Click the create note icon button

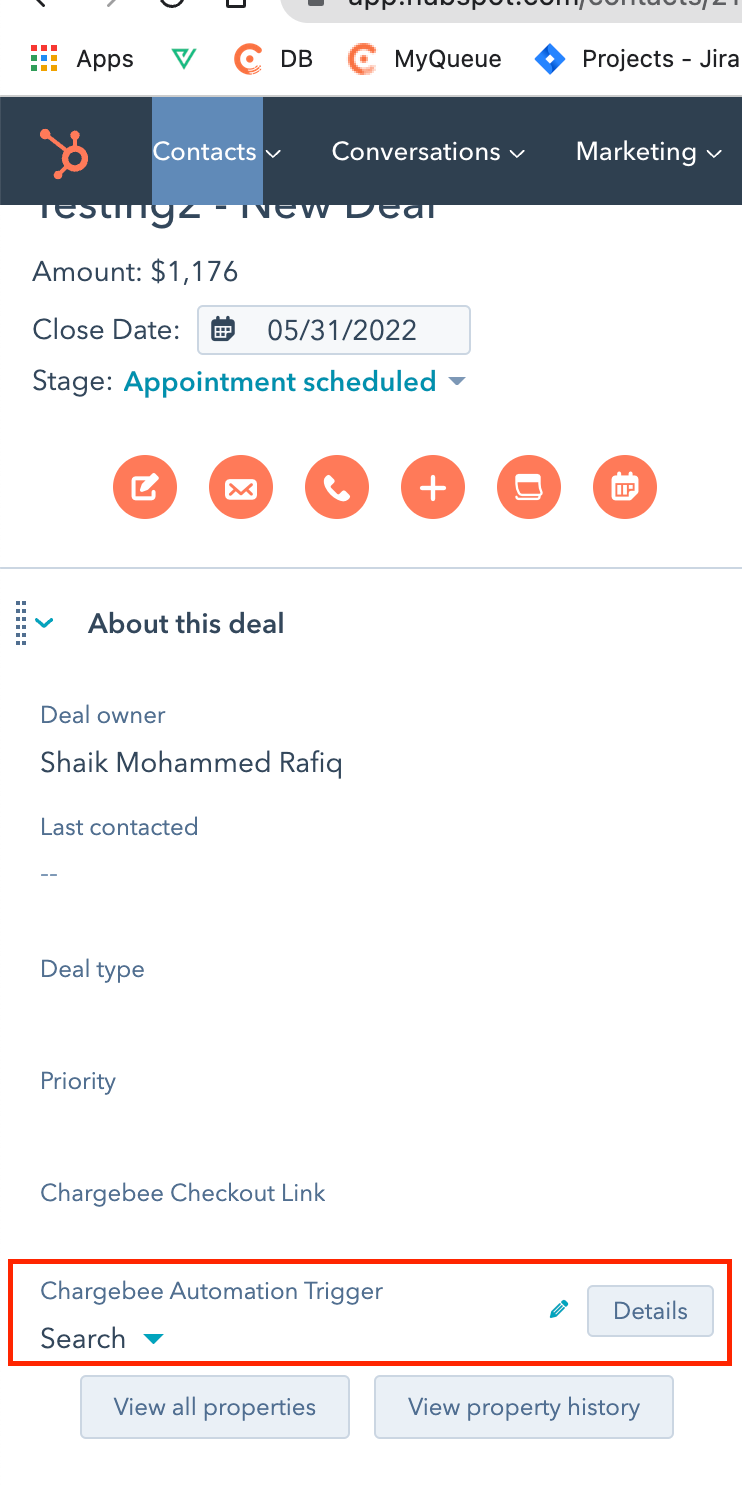(x=145, y=488)
